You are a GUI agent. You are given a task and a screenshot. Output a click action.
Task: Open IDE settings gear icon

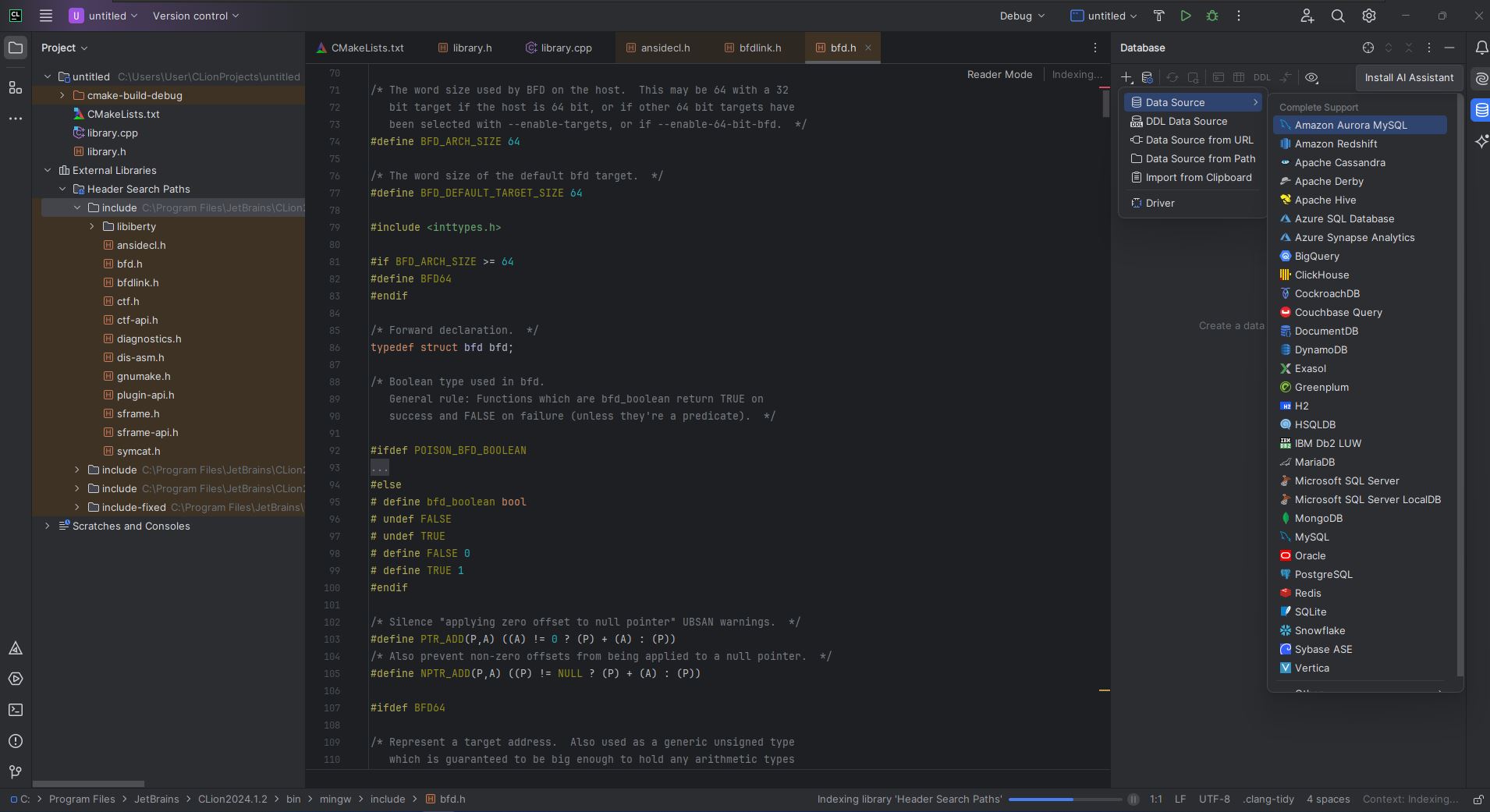pyautogui.click(x=1369, y=16)
